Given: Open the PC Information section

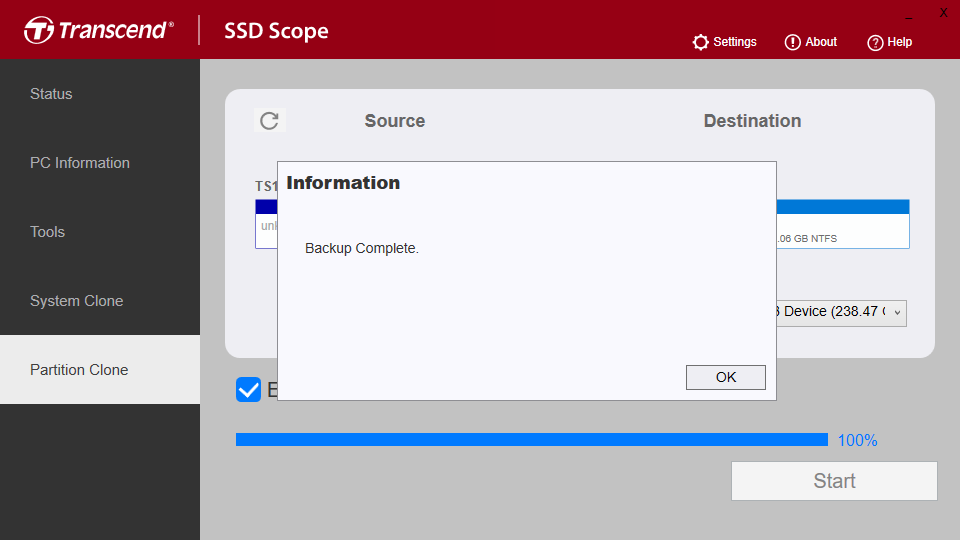Looking at the screenshot, I should click(x=100, y=163).
